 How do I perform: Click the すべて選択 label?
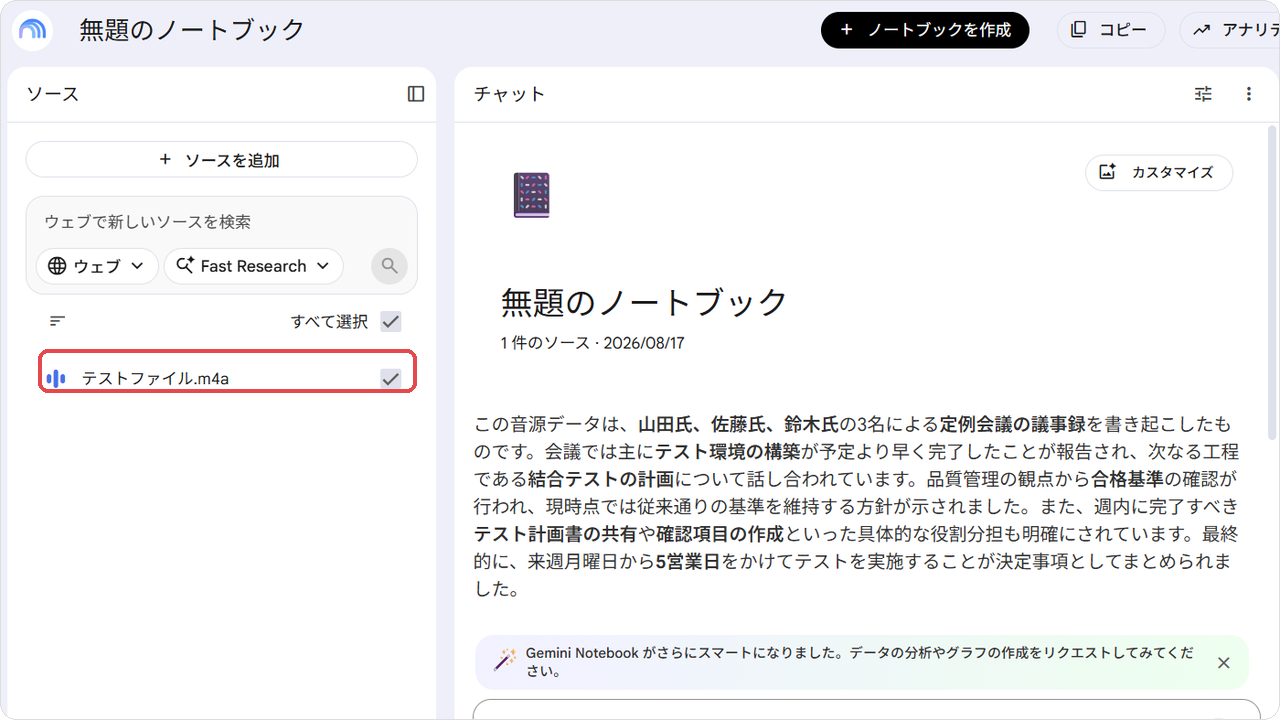click(329, 322)
